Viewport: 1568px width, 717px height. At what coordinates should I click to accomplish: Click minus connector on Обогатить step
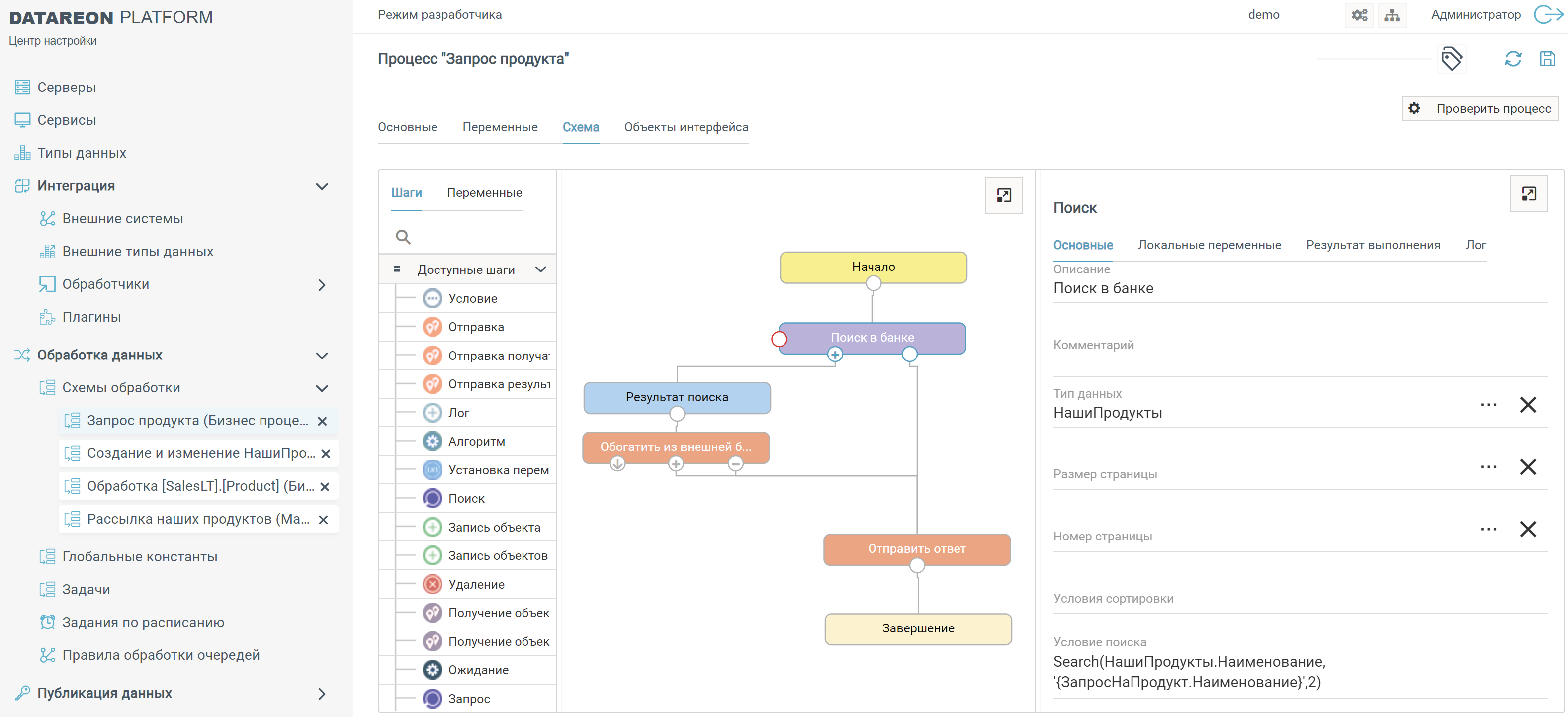point(735,465)
